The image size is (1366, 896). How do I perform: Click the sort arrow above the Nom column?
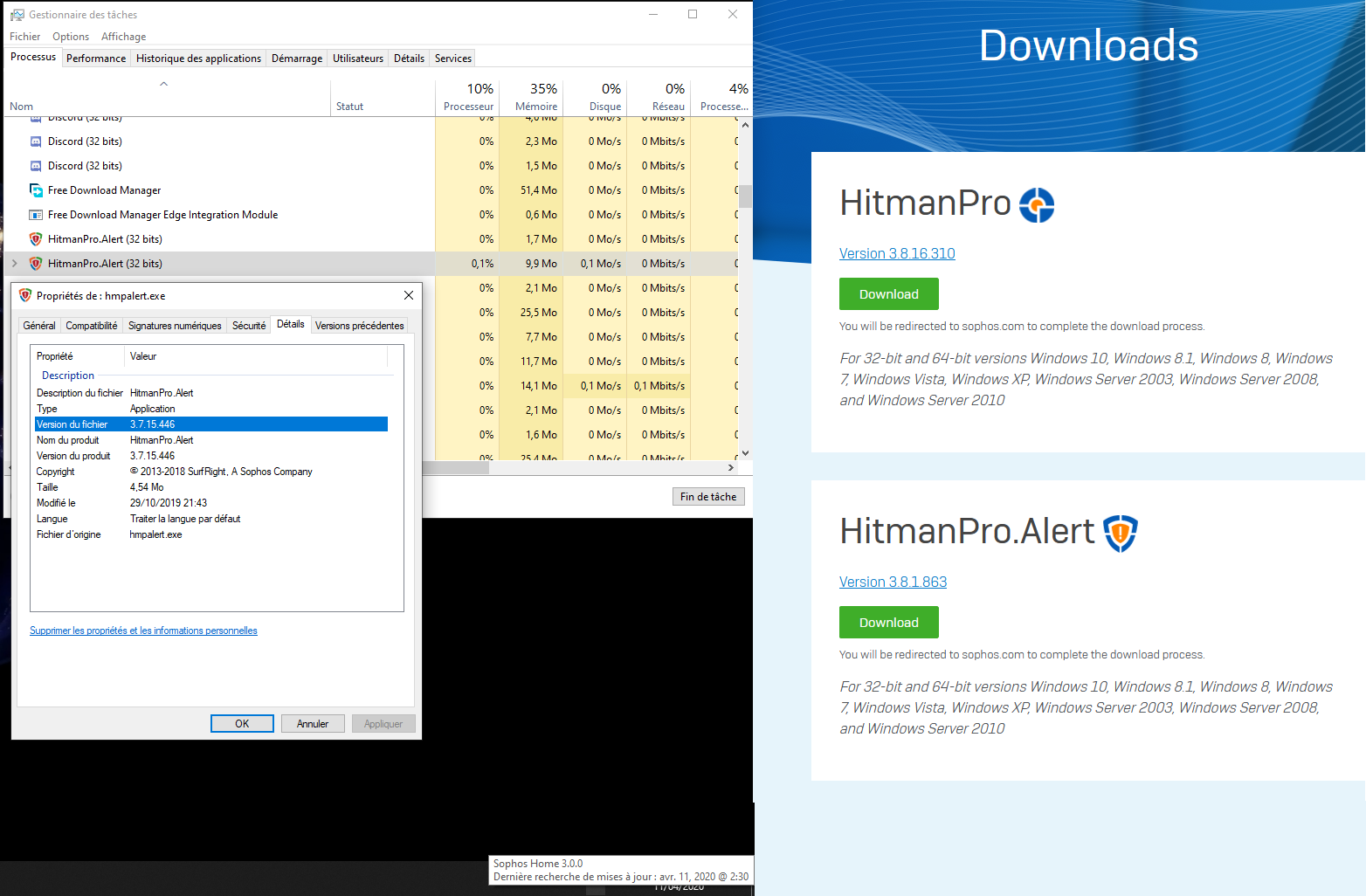click(163, 84)
